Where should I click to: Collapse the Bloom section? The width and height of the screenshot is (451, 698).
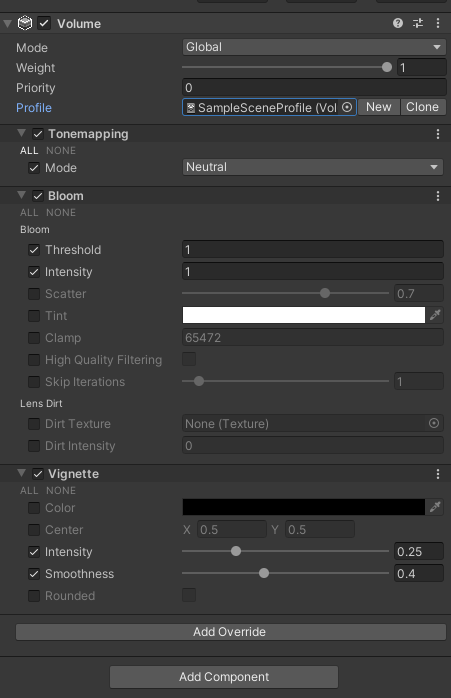click(x=21, y=195)
